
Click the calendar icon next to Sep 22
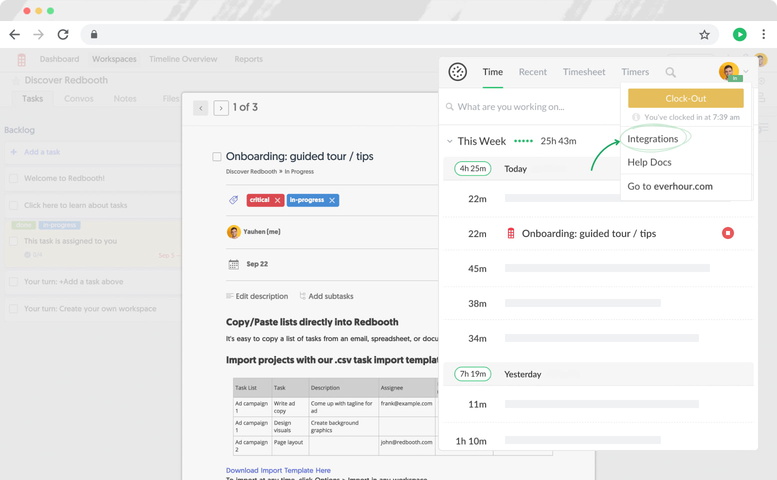coord(233,264)
